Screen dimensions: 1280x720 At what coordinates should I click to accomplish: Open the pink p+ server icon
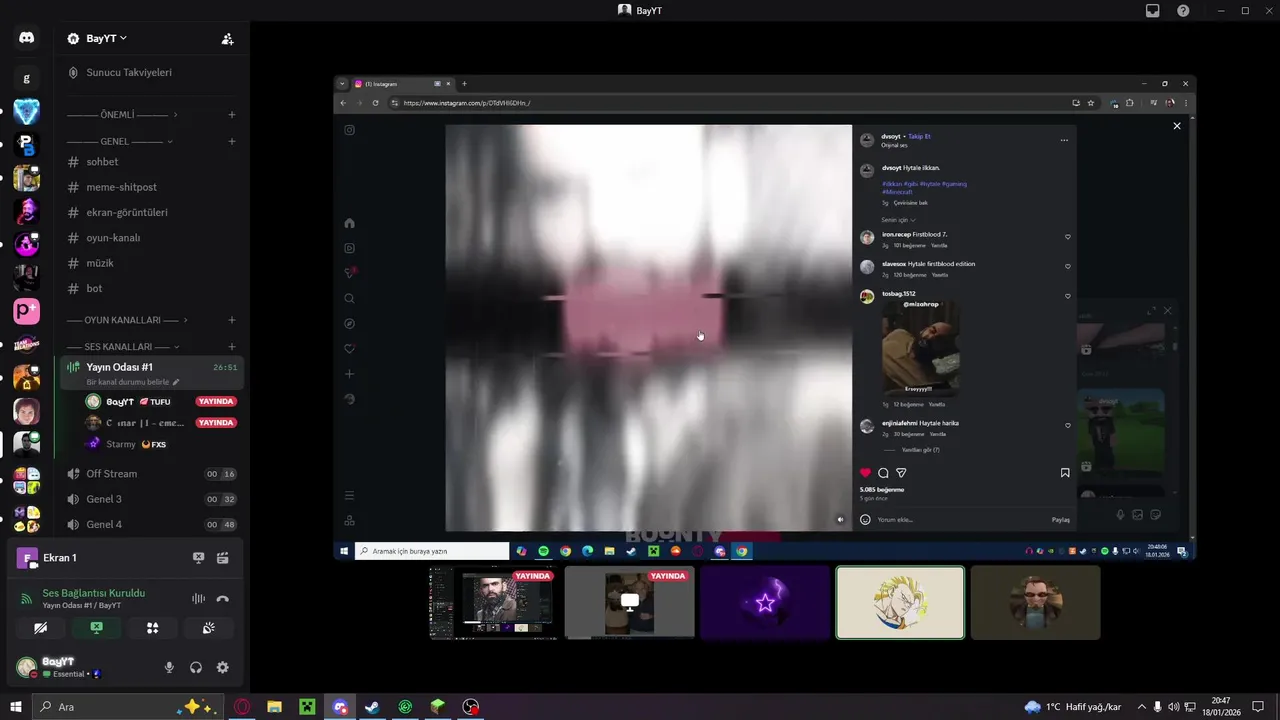(26, 312)
